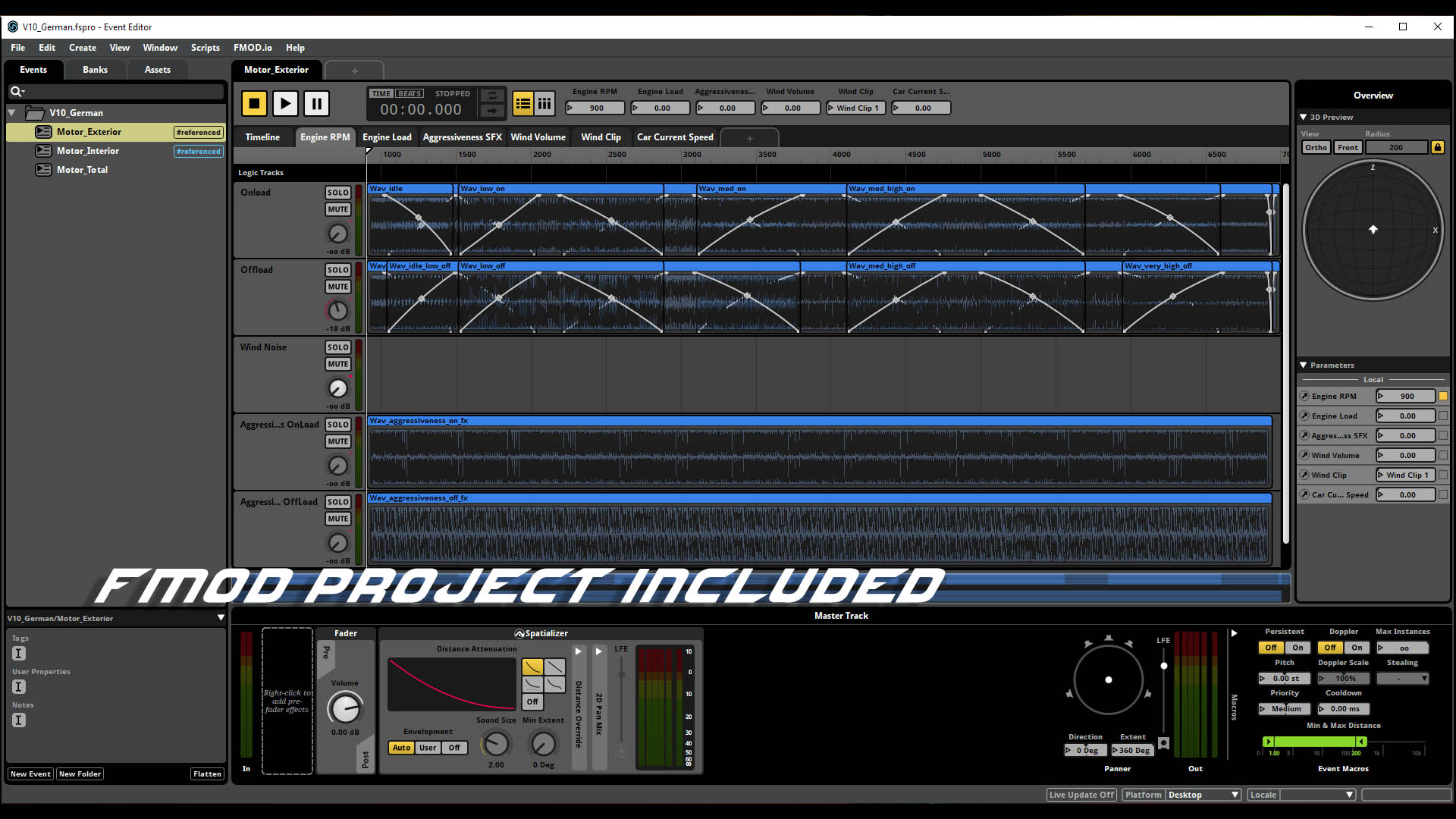Click the Pause transport button
Viewport: 1456px width, 819px height.
[x=316, y=103]
